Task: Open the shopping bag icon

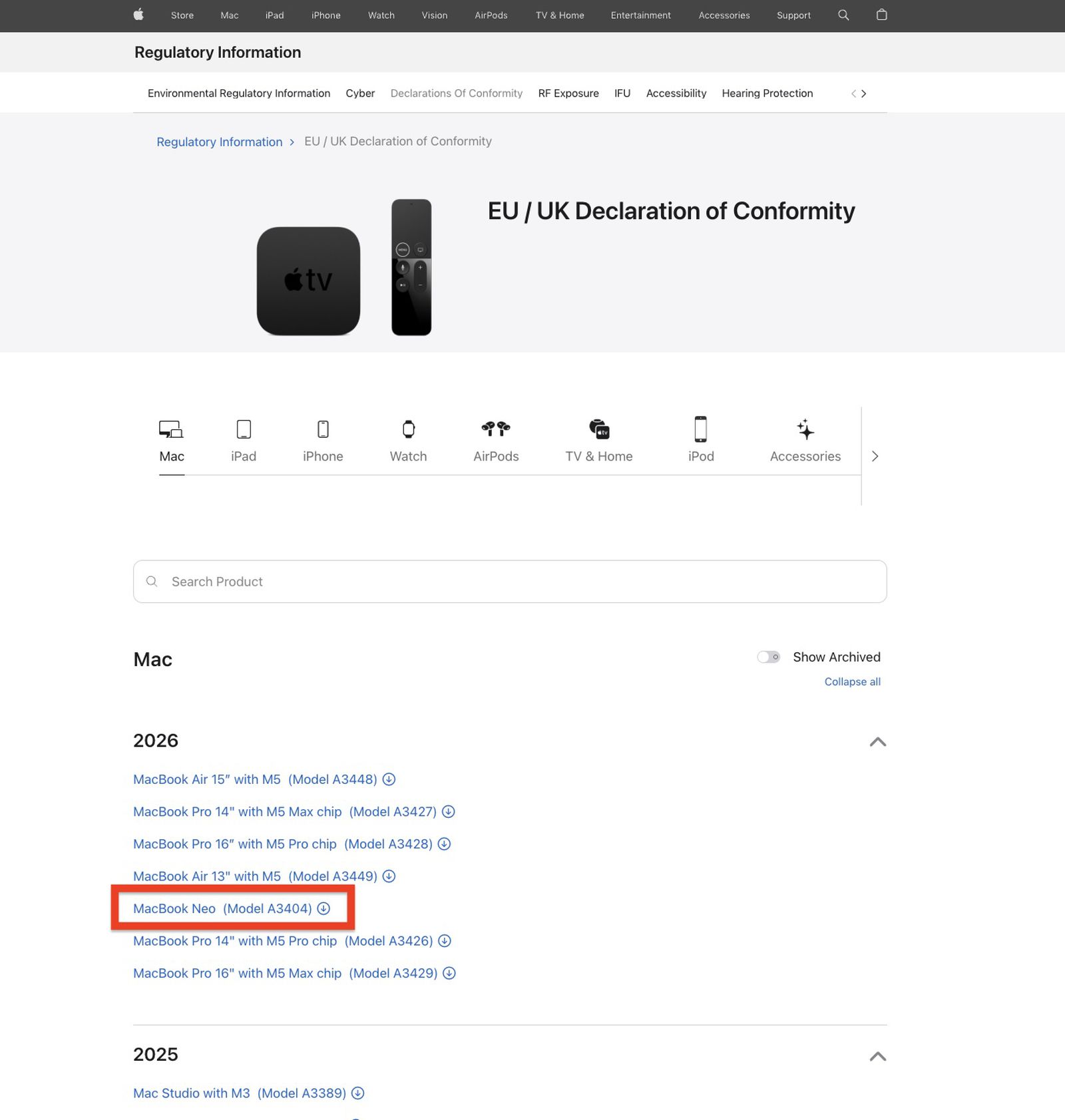Action: pos(881,15)
